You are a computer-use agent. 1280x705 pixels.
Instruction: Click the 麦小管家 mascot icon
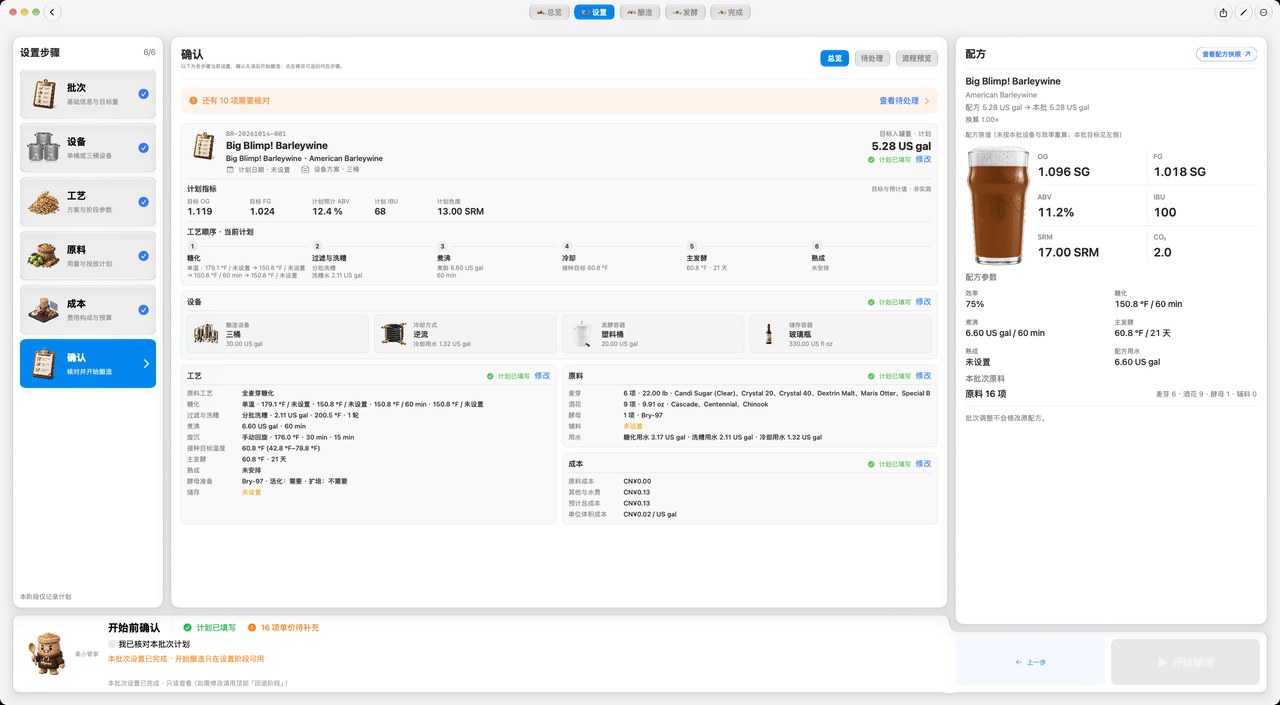46,652
